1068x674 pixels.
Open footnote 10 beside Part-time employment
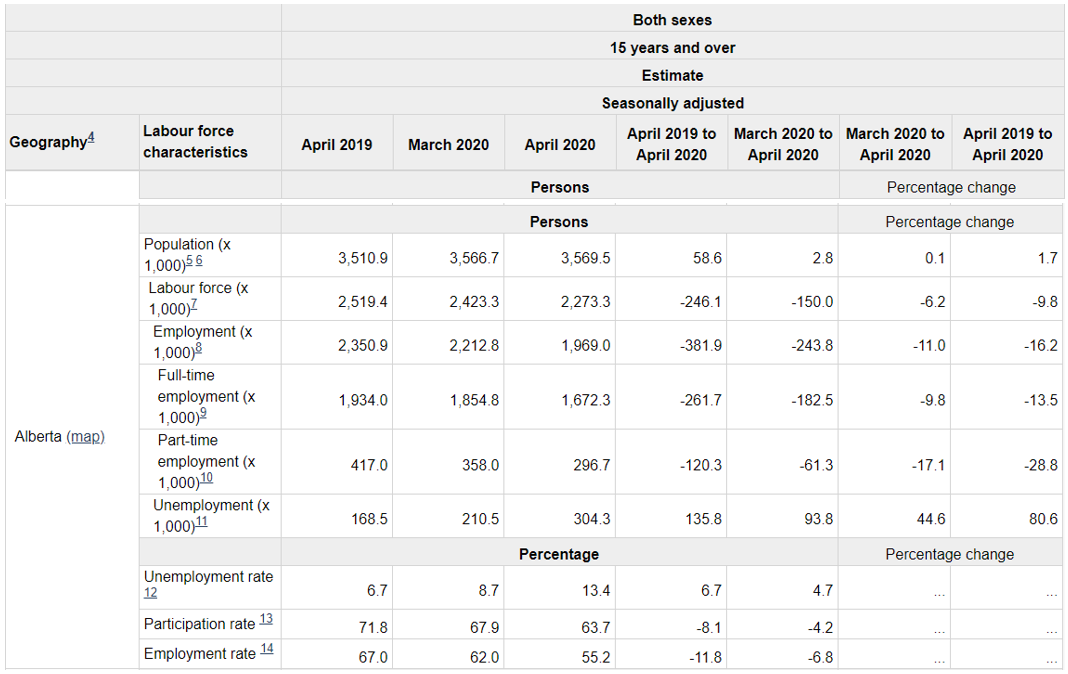(x=206, y=478)
